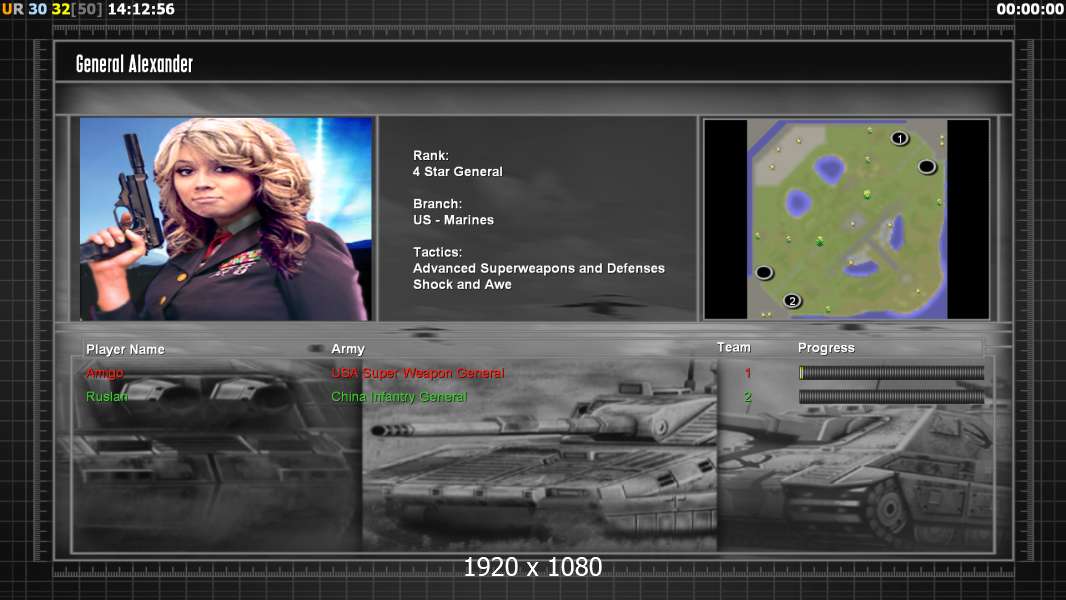This screenshot has height=600, width=1066.
Task: Click China Infantry General army entry
Action: pos(399,397)
